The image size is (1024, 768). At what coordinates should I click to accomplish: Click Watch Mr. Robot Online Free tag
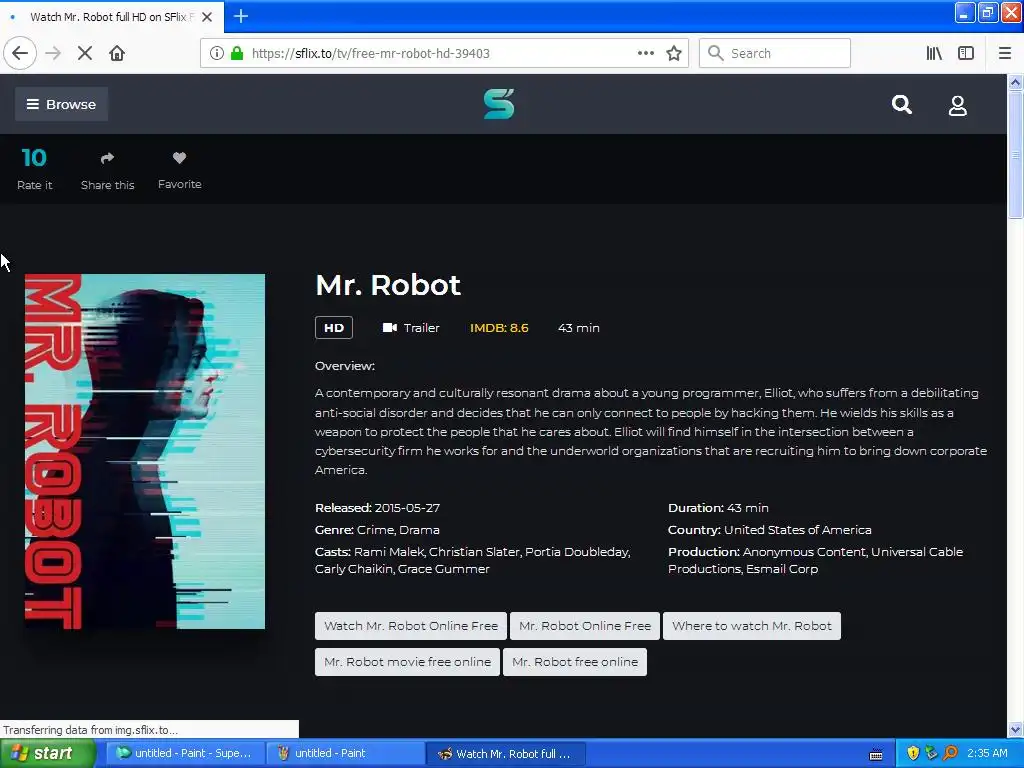coord(411,626)
